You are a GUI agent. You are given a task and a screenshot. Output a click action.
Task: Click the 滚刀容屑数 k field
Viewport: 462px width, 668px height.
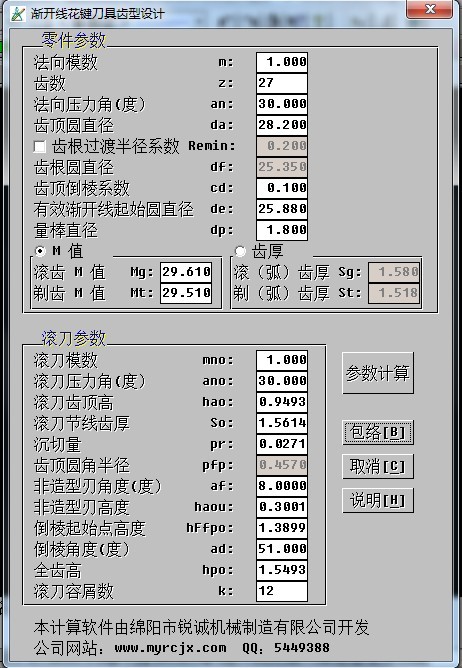(282, 591)
